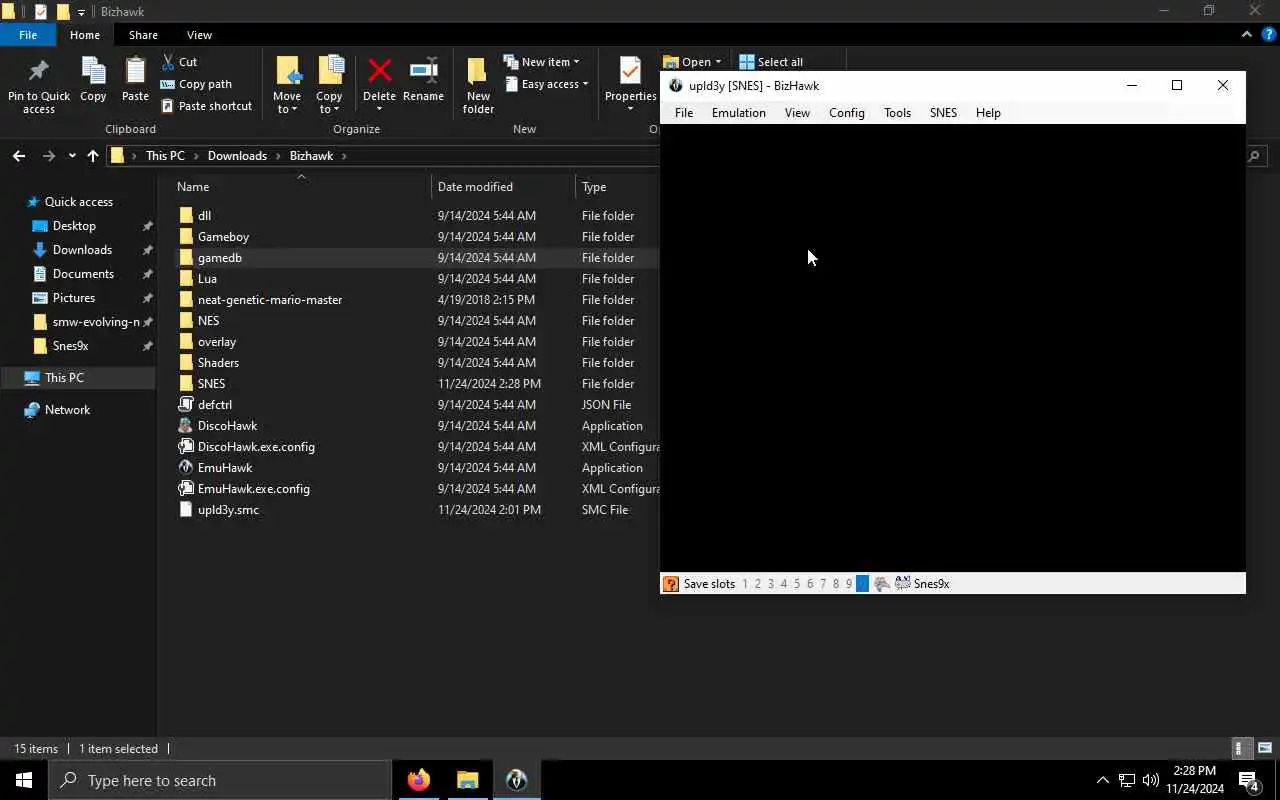
Task: Select the neat-genetic-mario-master folder
Action: [x=270, y=300]
